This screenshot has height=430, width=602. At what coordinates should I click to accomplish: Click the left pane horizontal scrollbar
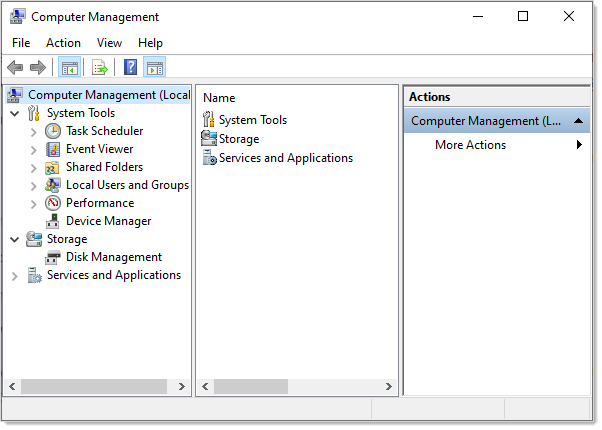click(x=100, y=386)
